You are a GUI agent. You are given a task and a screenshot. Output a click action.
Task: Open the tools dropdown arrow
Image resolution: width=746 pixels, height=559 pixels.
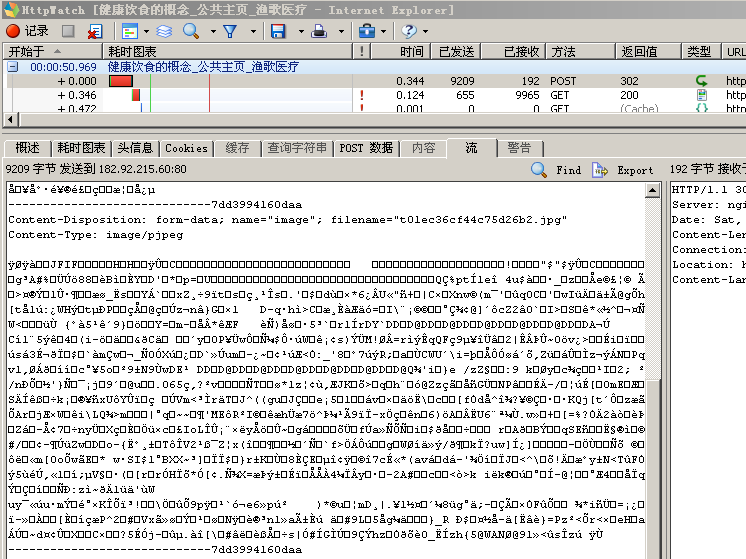pos(383,32)
